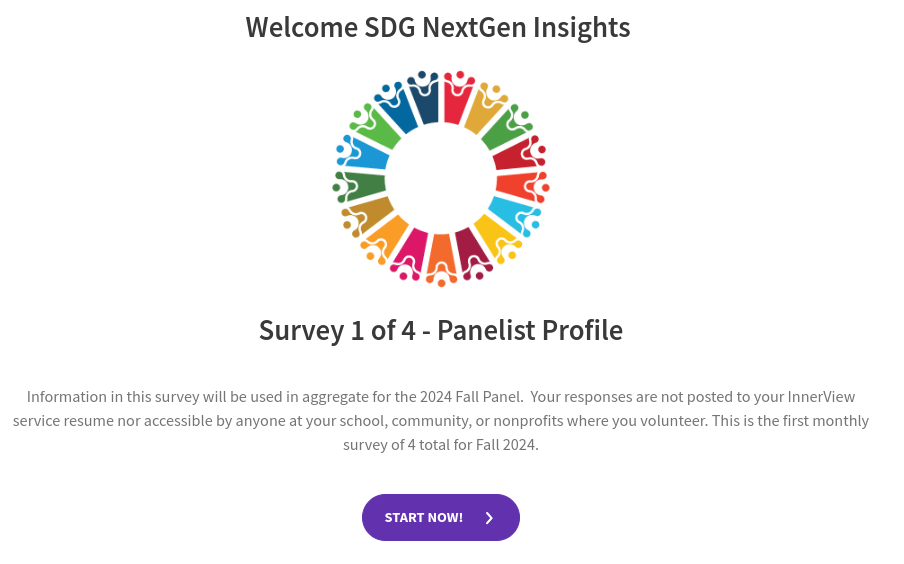Click the white center of the SDG logo

pos(441,179)
